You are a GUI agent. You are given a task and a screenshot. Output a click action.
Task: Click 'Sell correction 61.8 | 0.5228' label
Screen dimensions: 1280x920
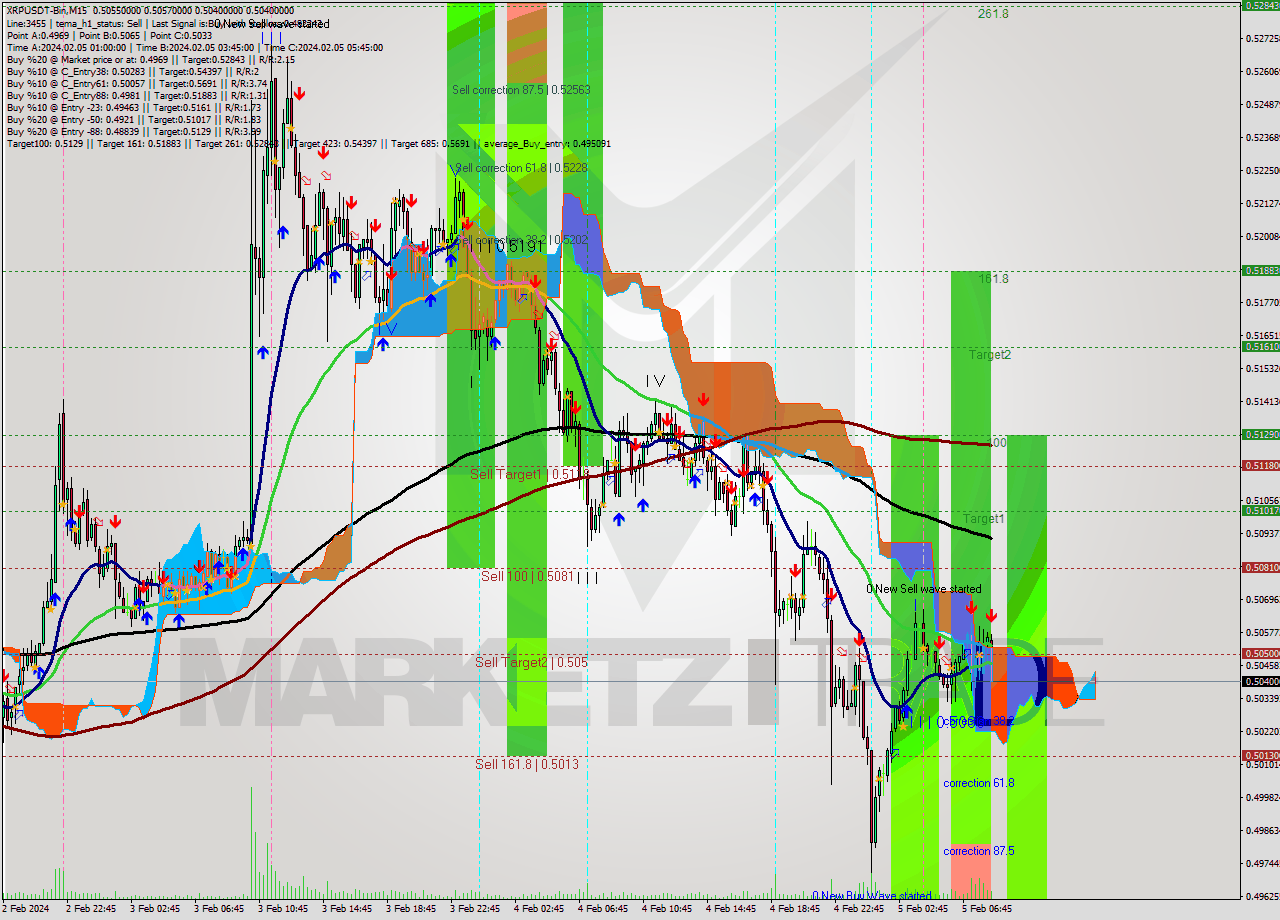pyautogui.click(x=521, y=168)
